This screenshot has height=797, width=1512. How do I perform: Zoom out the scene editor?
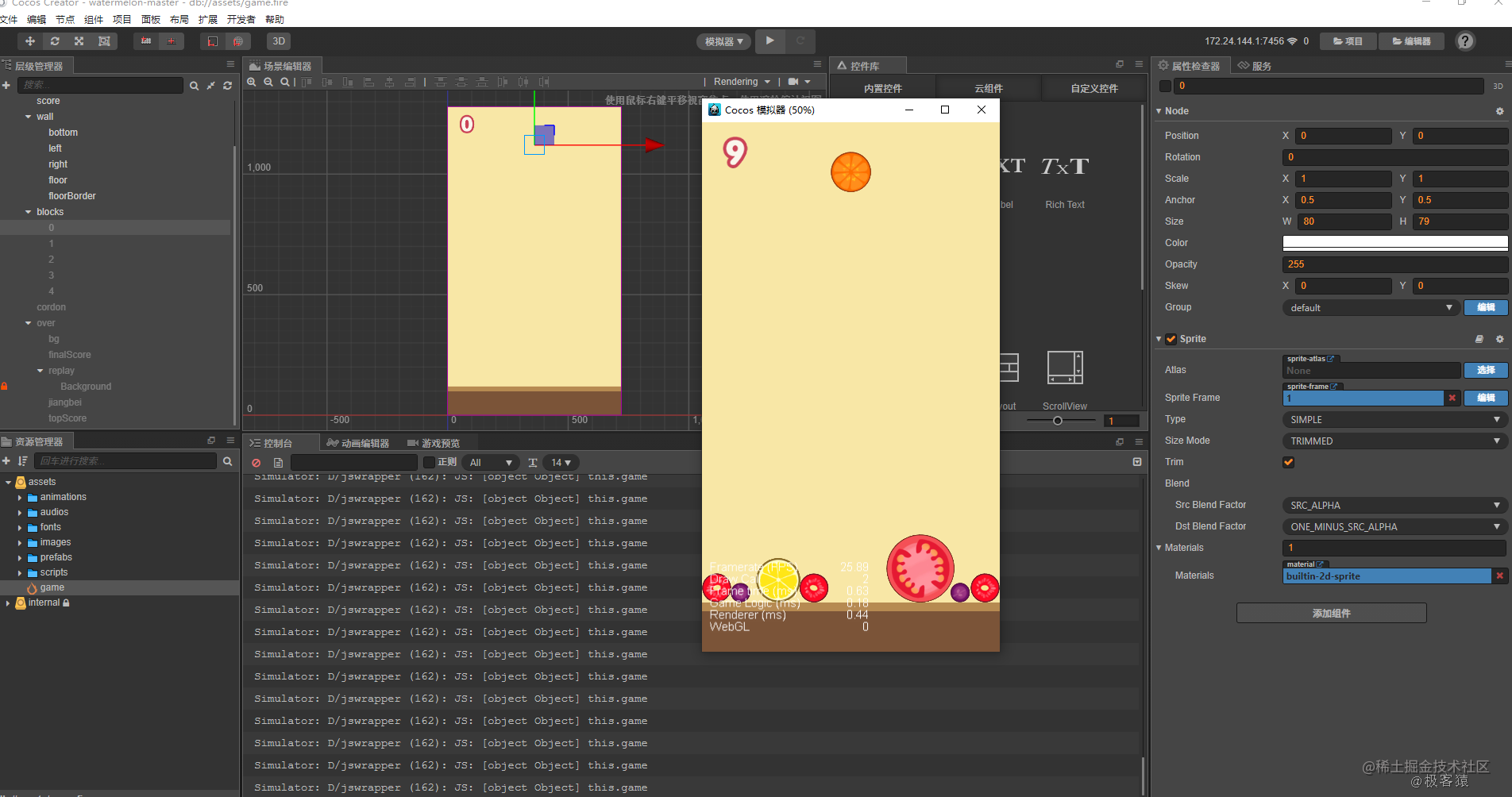pyautogui.click(x=268, y=82)
